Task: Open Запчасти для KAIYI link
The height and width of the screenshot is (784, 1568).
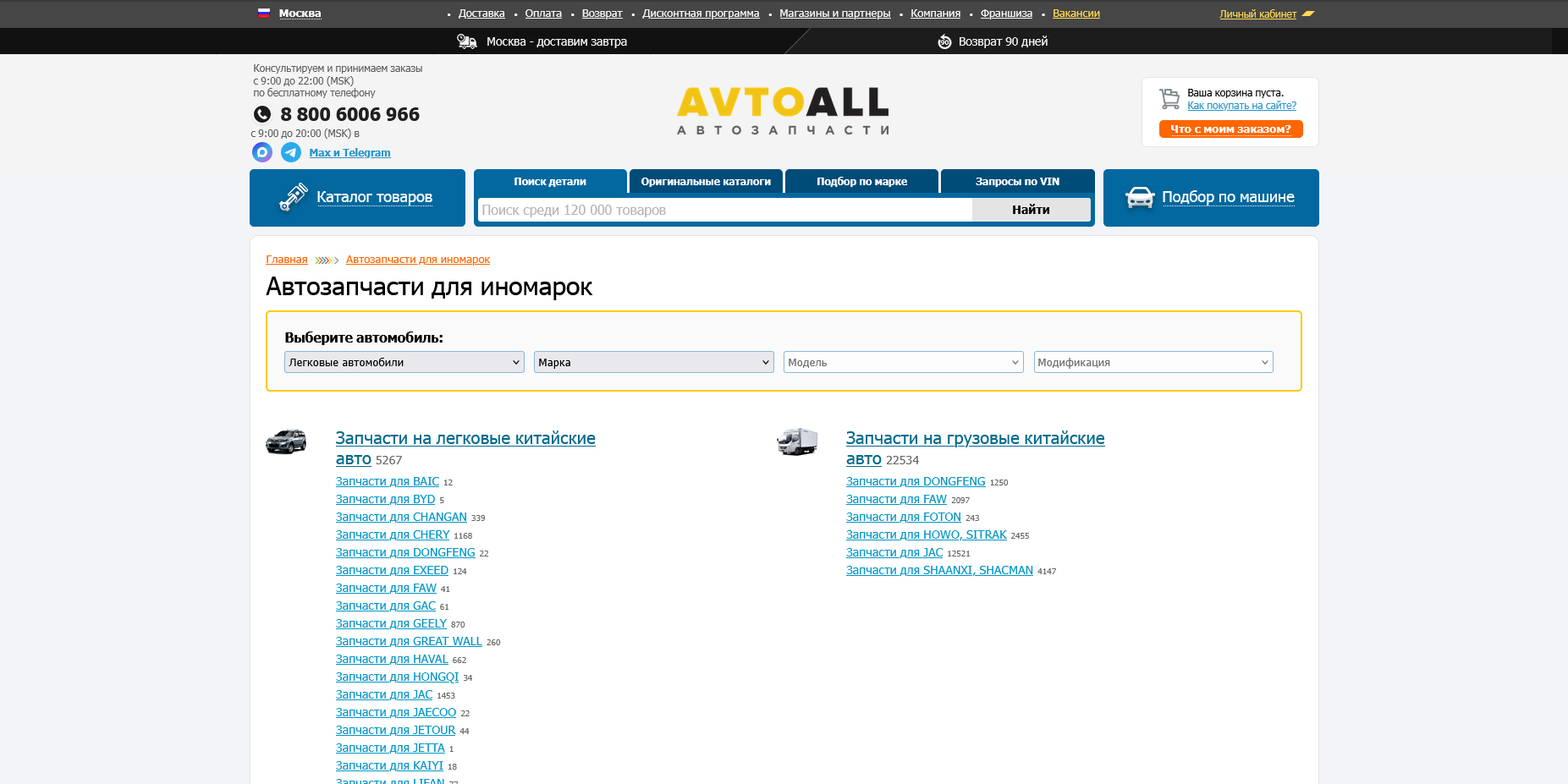Action: coord(389,765)
